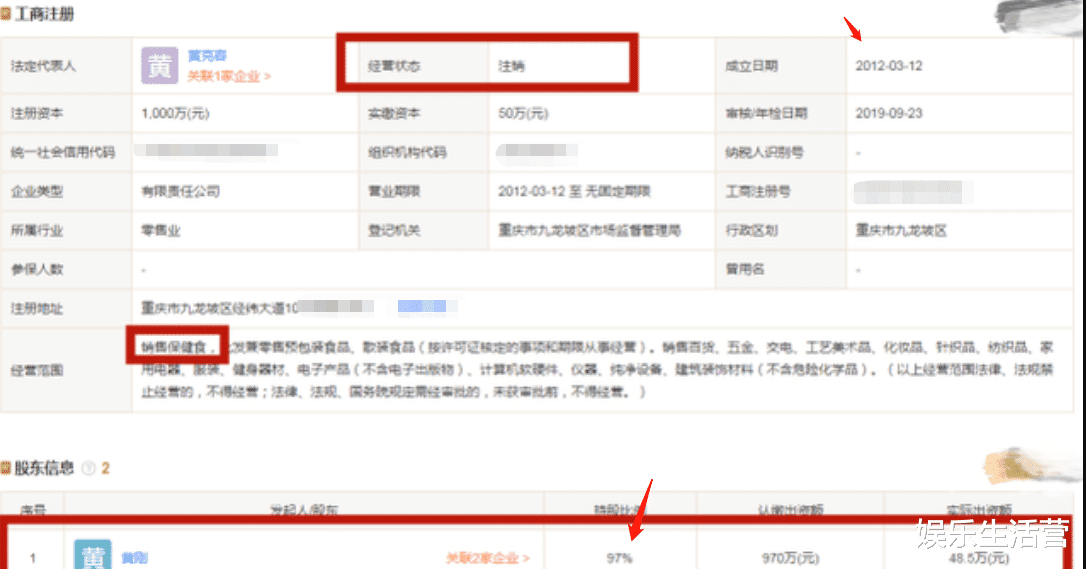Open the shareholder name link in row 1

click(x=134, y=558)
